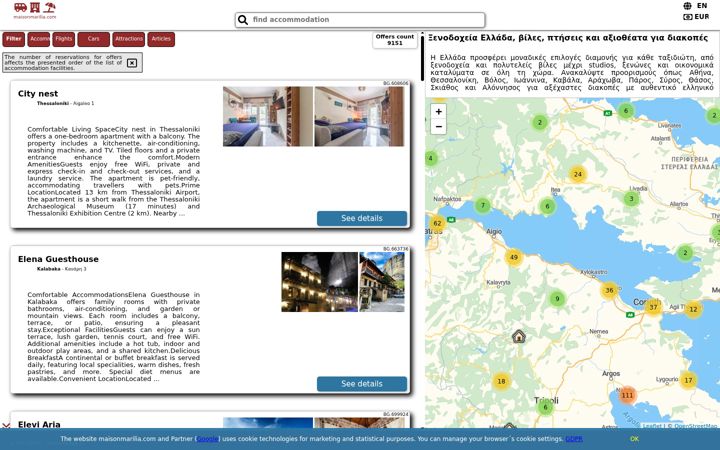The width and height of the screenshot is (720, 450).
Task: Accept cookies with the OK button
Action: tap(635, 439)
